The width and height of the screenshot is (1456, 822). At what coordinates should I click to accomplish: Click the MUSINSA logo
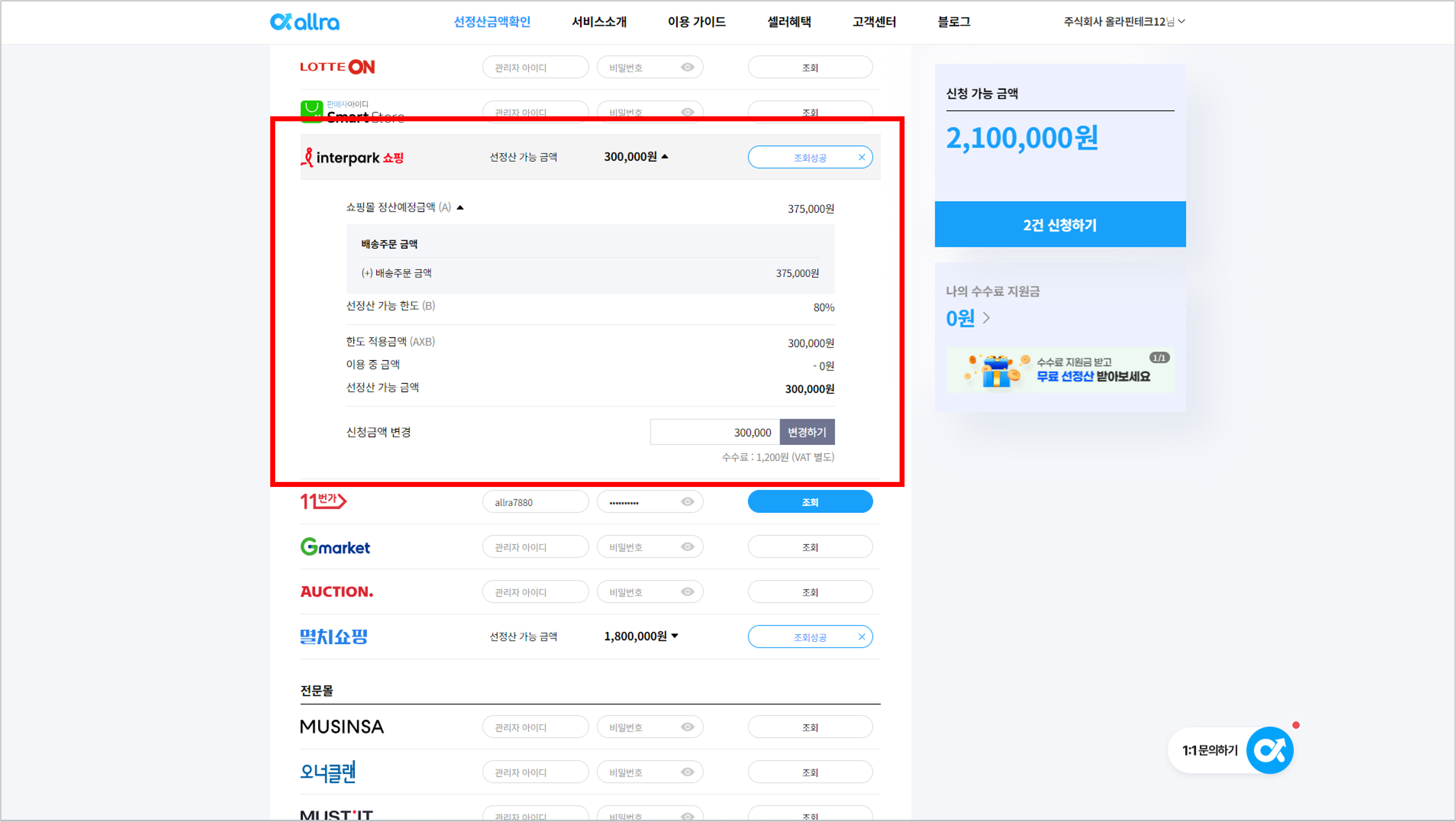(342, 726)
